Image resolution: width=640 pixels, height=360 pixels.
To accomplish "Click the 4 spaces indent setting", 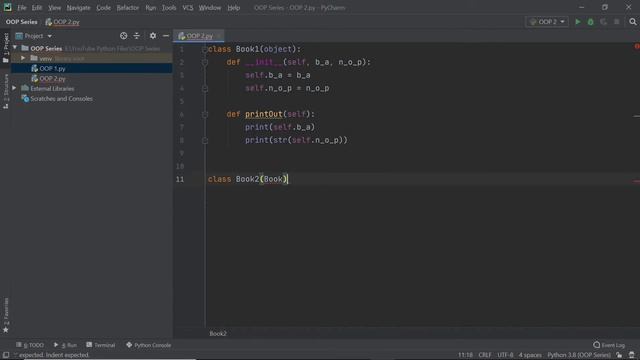I will click(x=530, y=355).
